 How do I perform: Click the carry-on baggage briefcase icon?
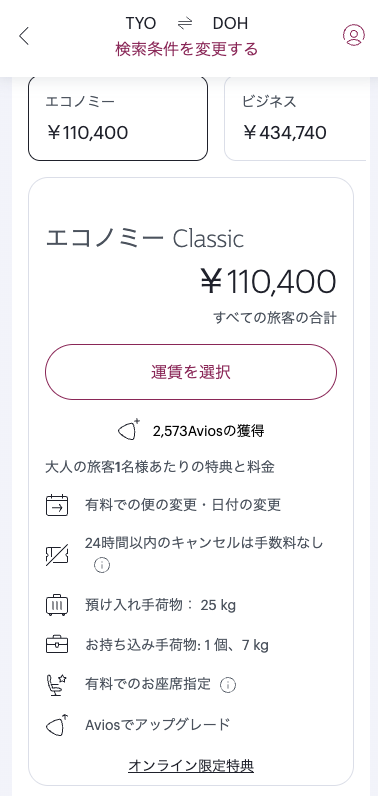[57, 645]
